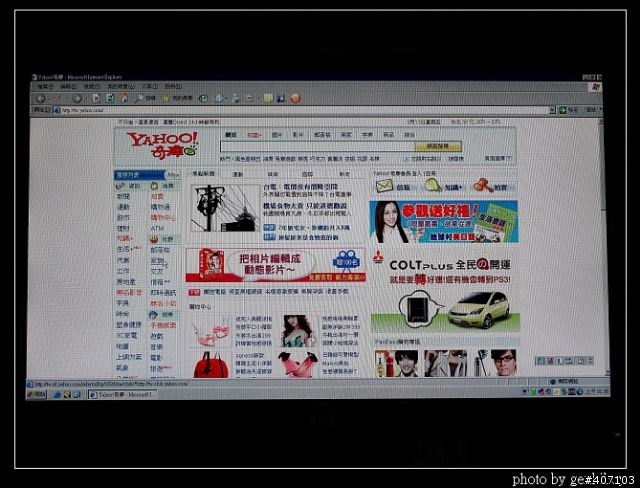The image size is (640, 488).
Task: Open the Yahoo auction gavel icon
Action: tap(483, 185)
